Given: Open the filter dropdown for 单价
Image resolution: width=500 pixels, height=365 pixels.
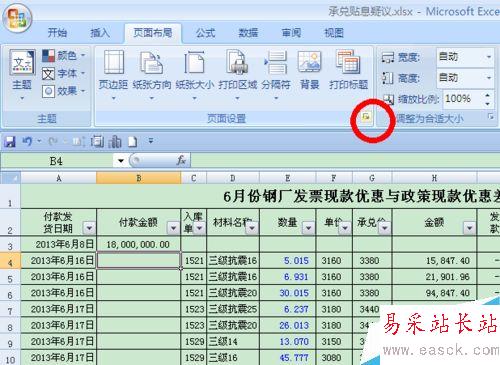Looking at the screenshot, I should point(345,228).
